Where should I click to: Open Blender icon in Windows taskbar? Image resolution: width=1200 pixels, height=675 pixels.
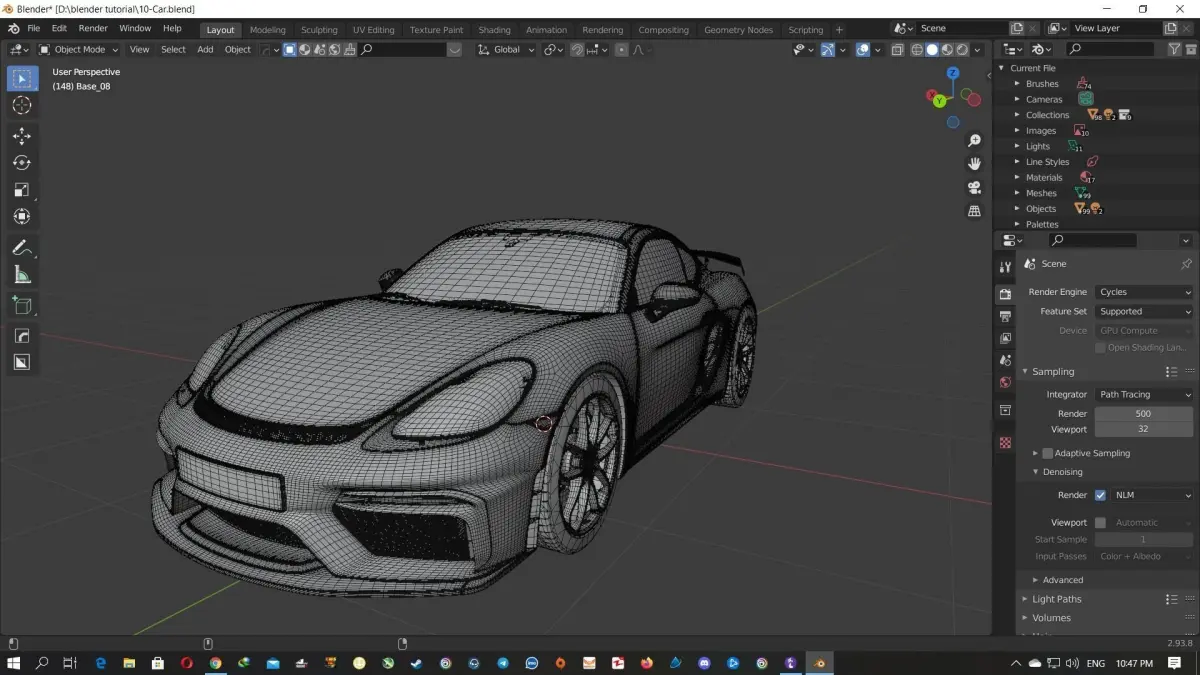pos(819,663)
